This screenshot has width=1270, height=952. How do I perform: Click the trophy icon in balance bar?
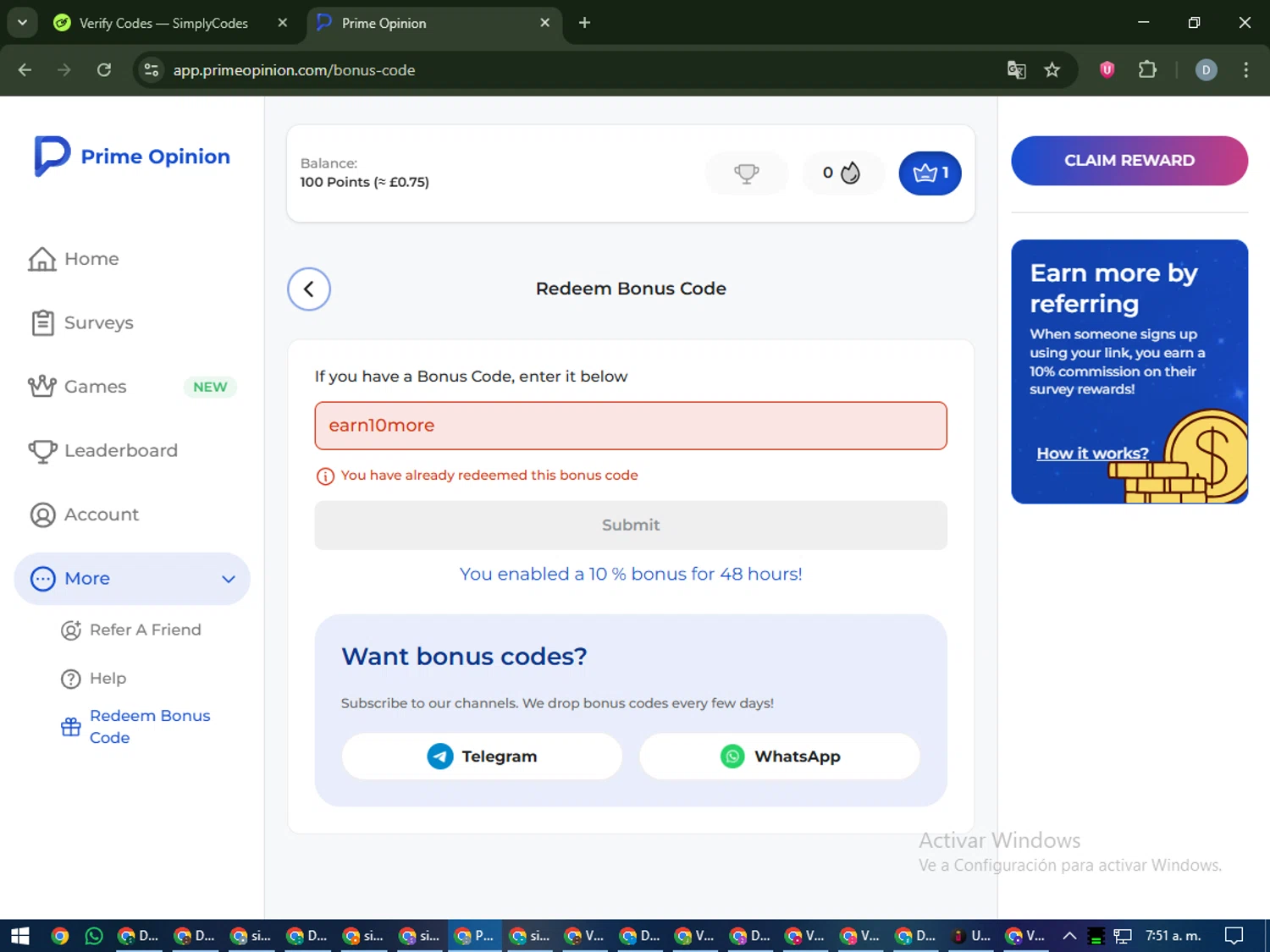click(746, 173)
